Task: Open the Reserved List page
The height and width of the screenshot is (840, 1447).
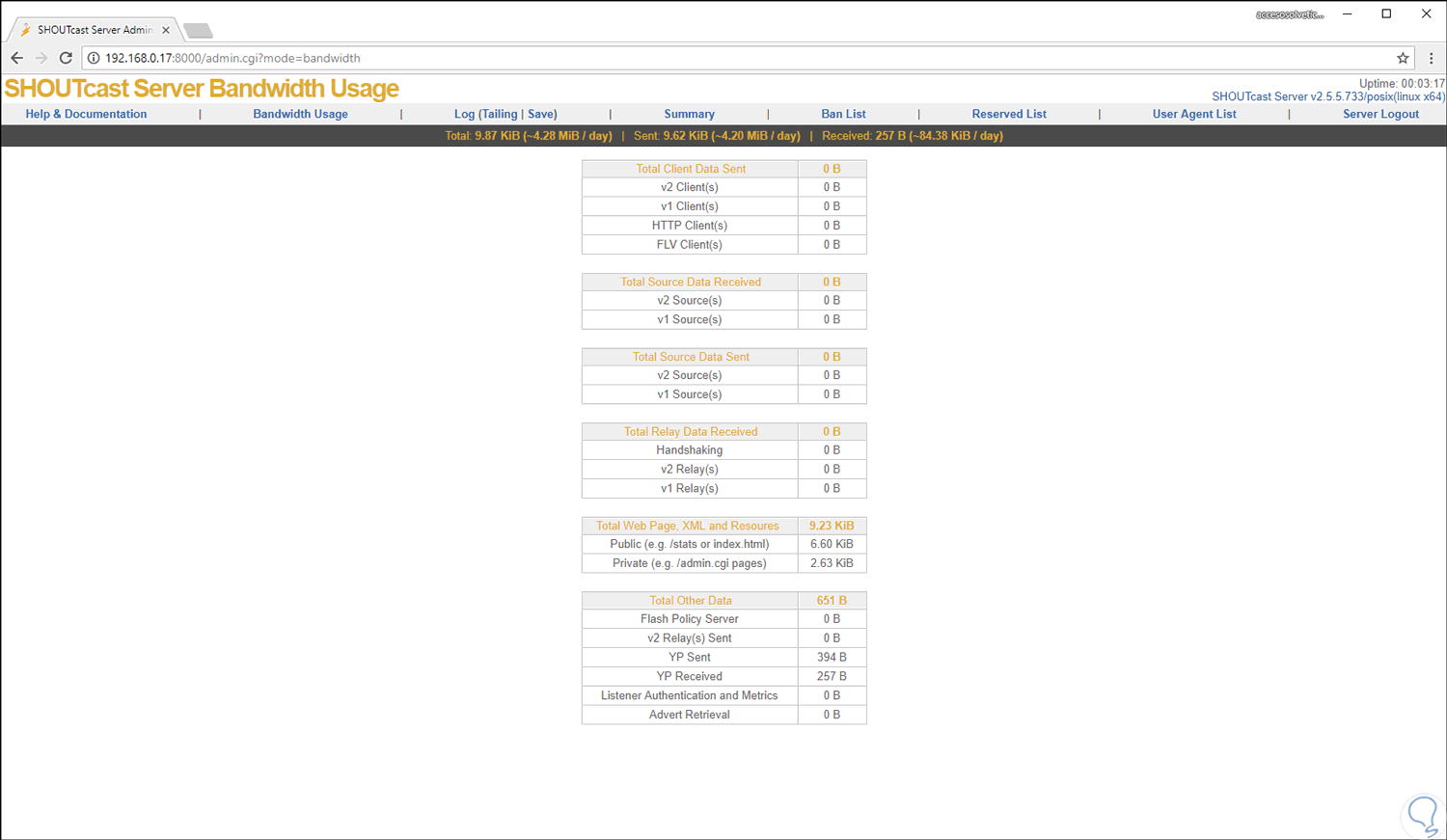Action: (x=1009, y=114)
